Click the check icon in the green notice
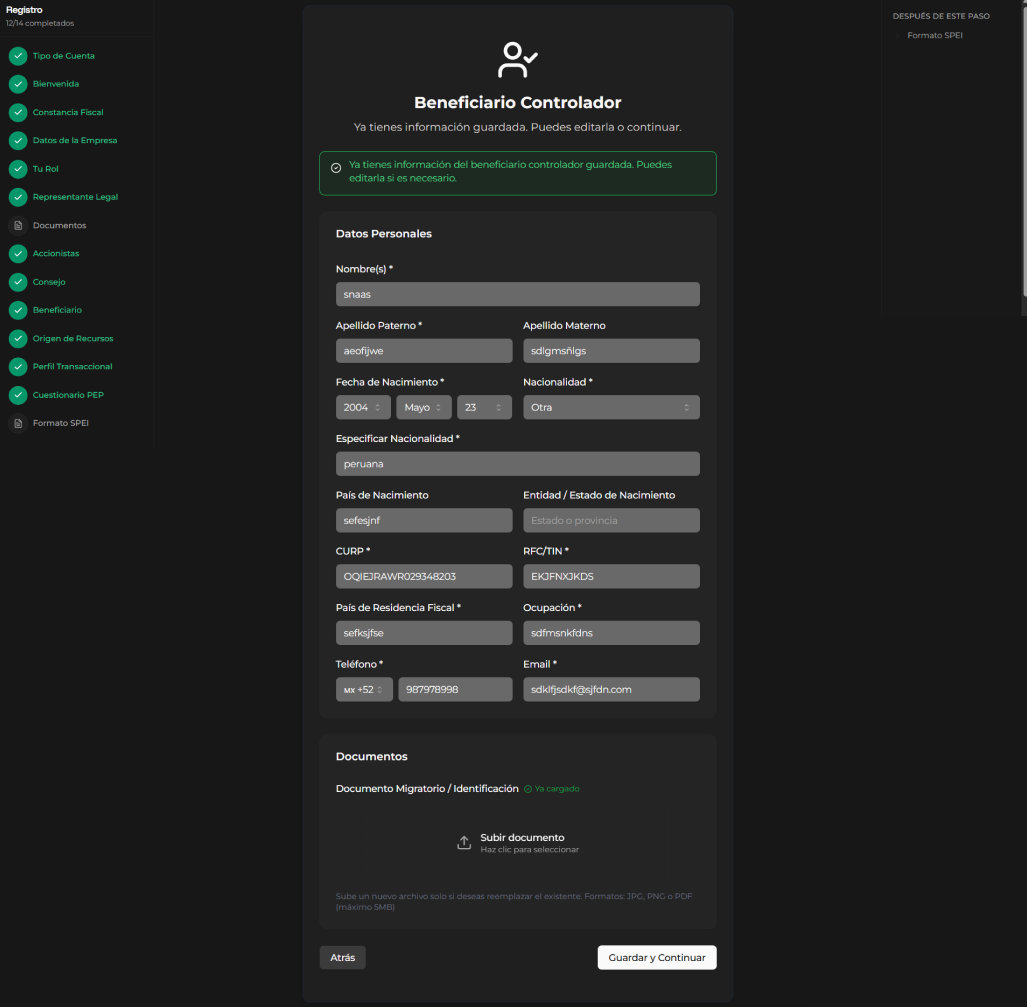The width and height of the screenshot is (1027, 1007). (336, 168)
